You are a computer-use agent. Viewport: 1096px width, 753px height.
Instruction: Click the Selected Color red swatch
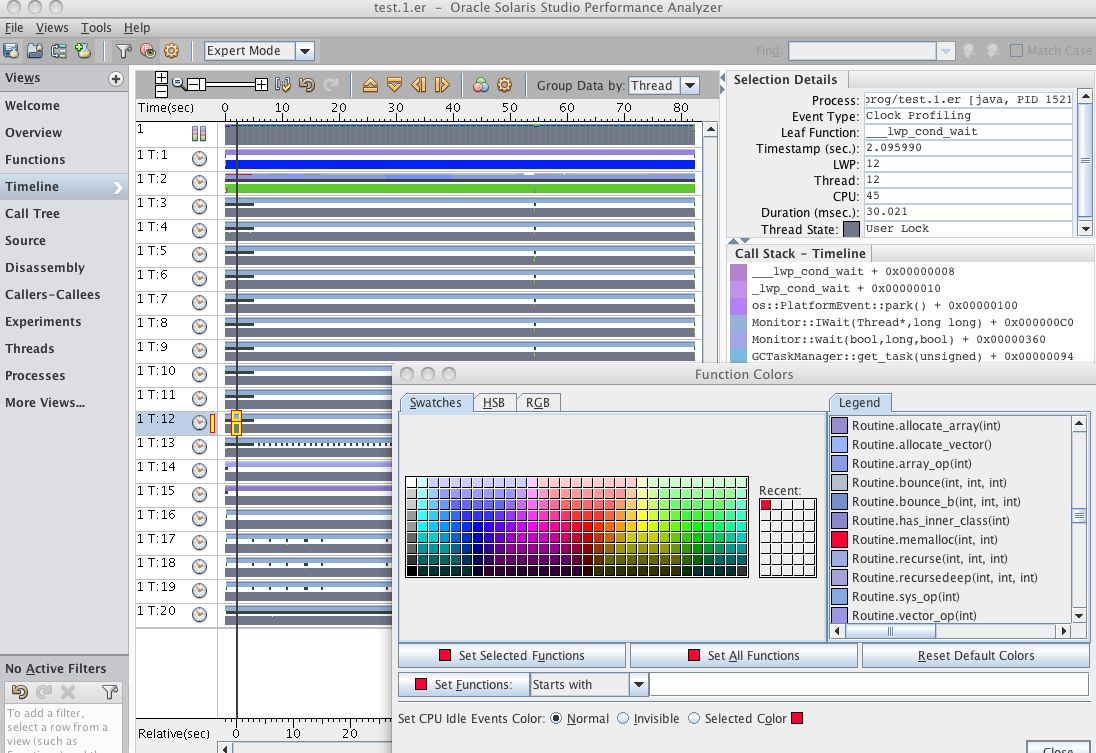797,718
